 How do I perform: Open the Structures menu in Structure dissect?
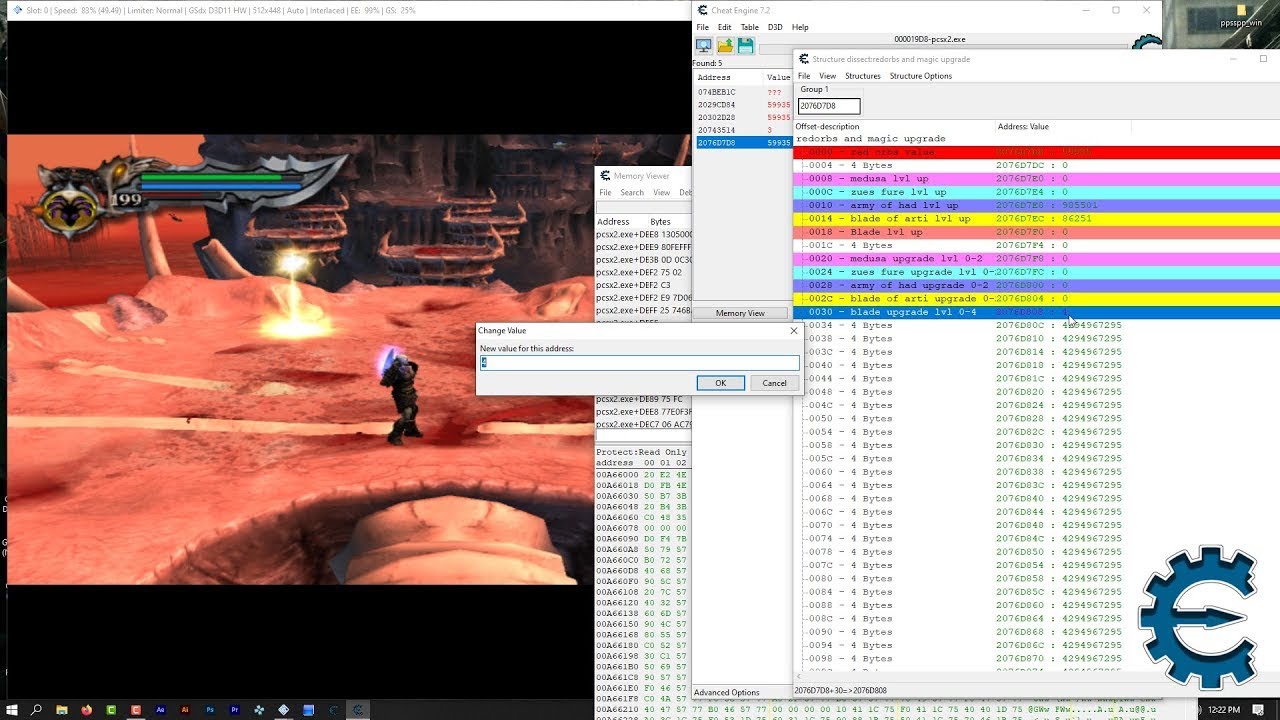(862, 76)
